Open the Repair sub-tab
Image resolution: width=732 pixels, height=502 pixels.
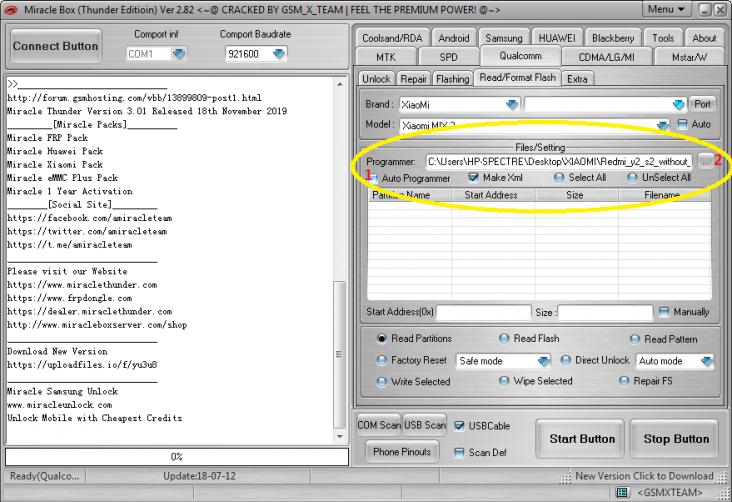pyautogui.click(x=413, y=79)
